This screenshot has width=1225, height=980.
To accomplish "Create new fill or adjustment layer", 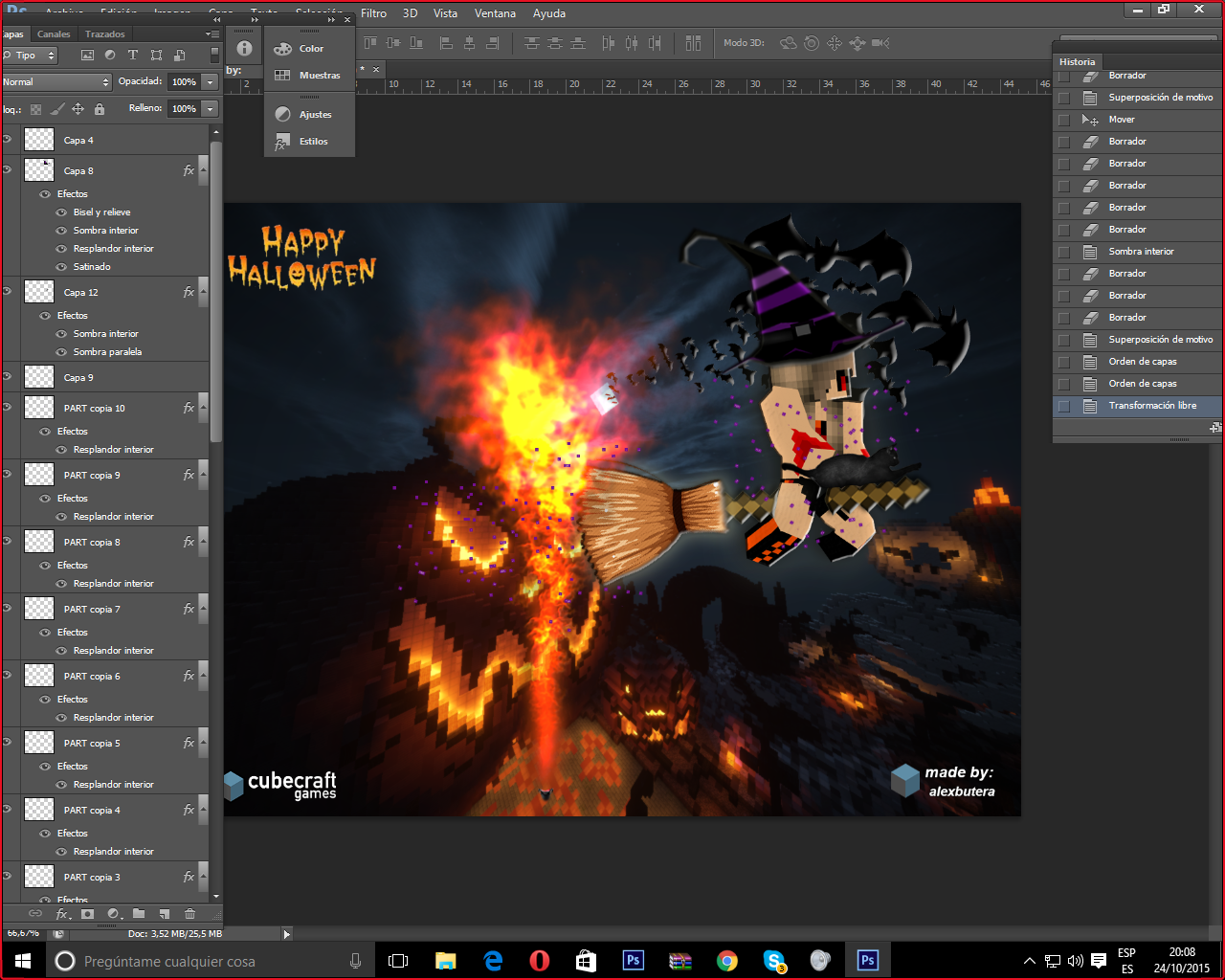I will [x=114, y=914].
